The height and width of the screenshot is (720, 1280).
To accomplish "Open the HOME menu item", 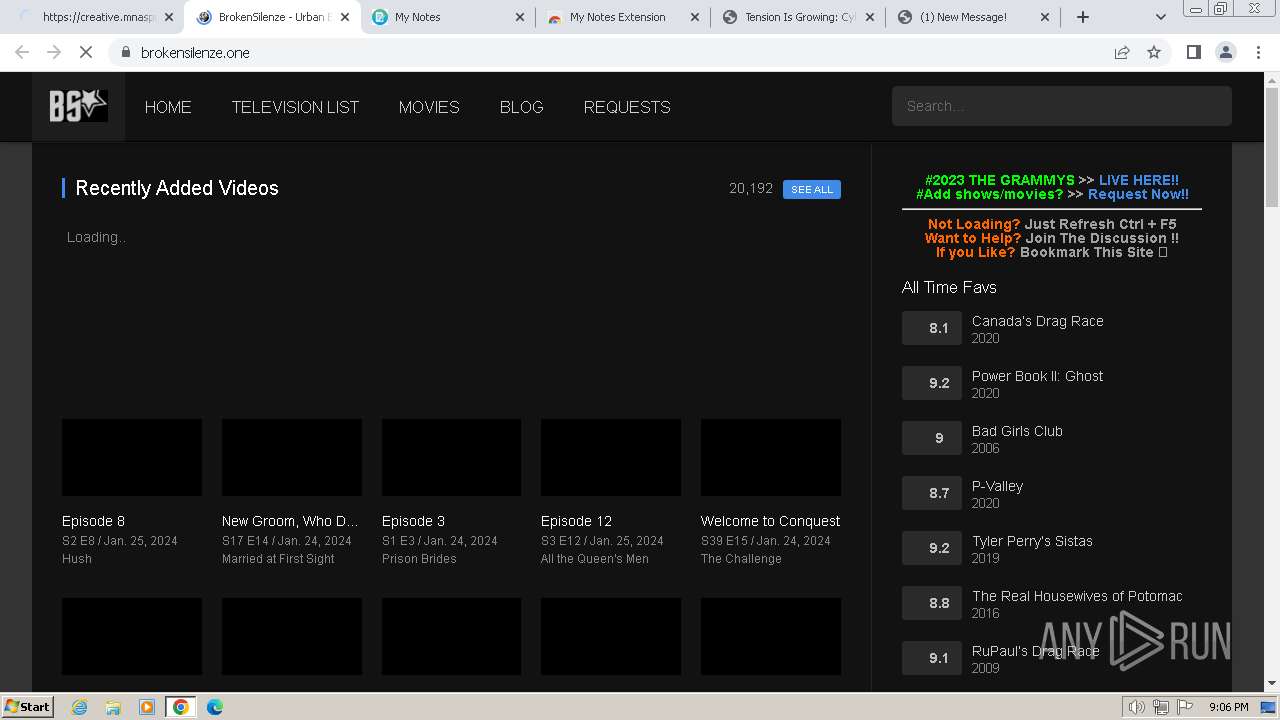I will [x=168, y=107].
